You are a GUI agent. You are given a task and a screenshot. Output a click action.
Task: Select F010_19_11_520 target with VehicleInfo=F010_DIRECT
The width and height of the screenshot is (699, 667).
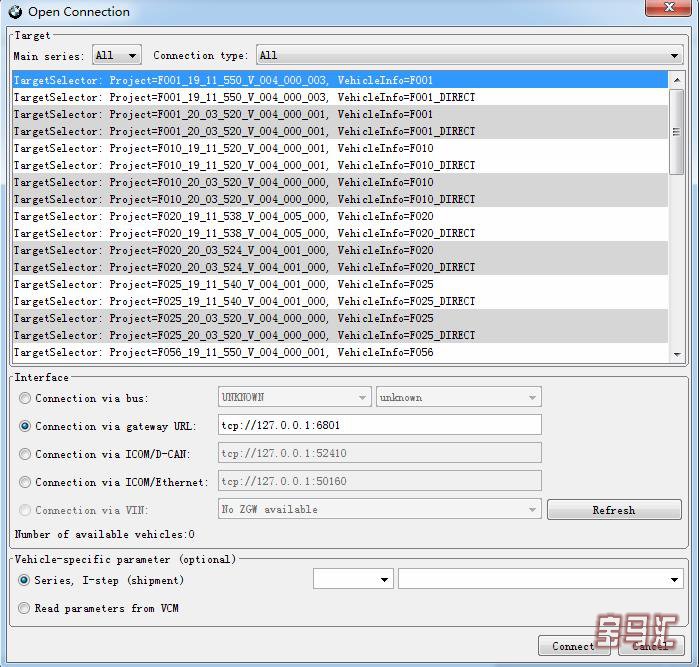340,165
